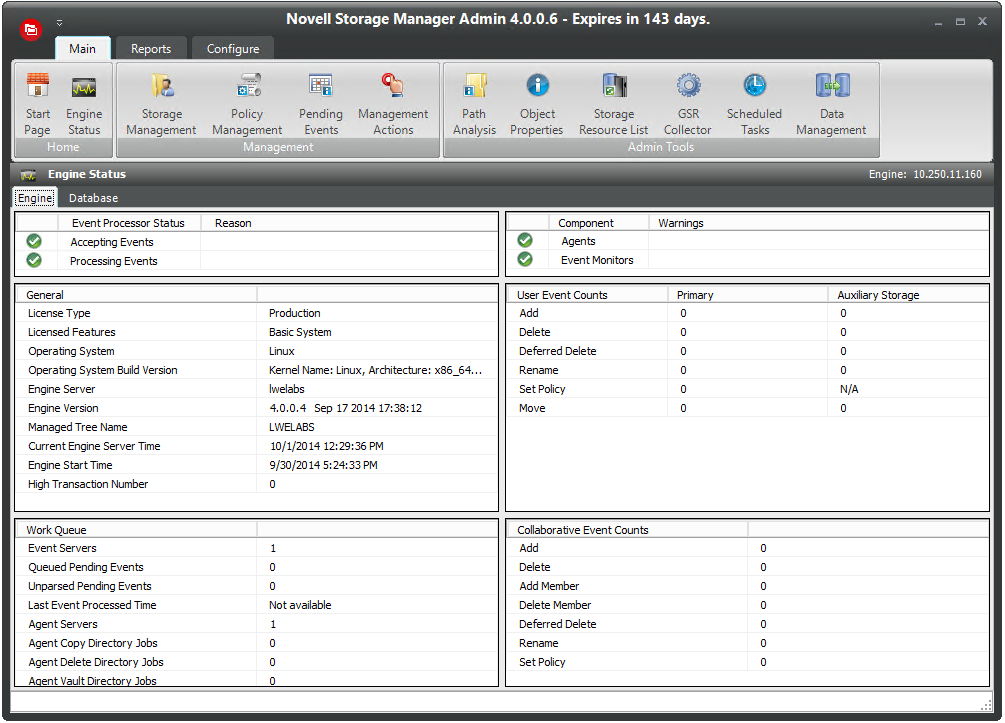
Task: Select the Database tab
Action: (x=93, y=198)
